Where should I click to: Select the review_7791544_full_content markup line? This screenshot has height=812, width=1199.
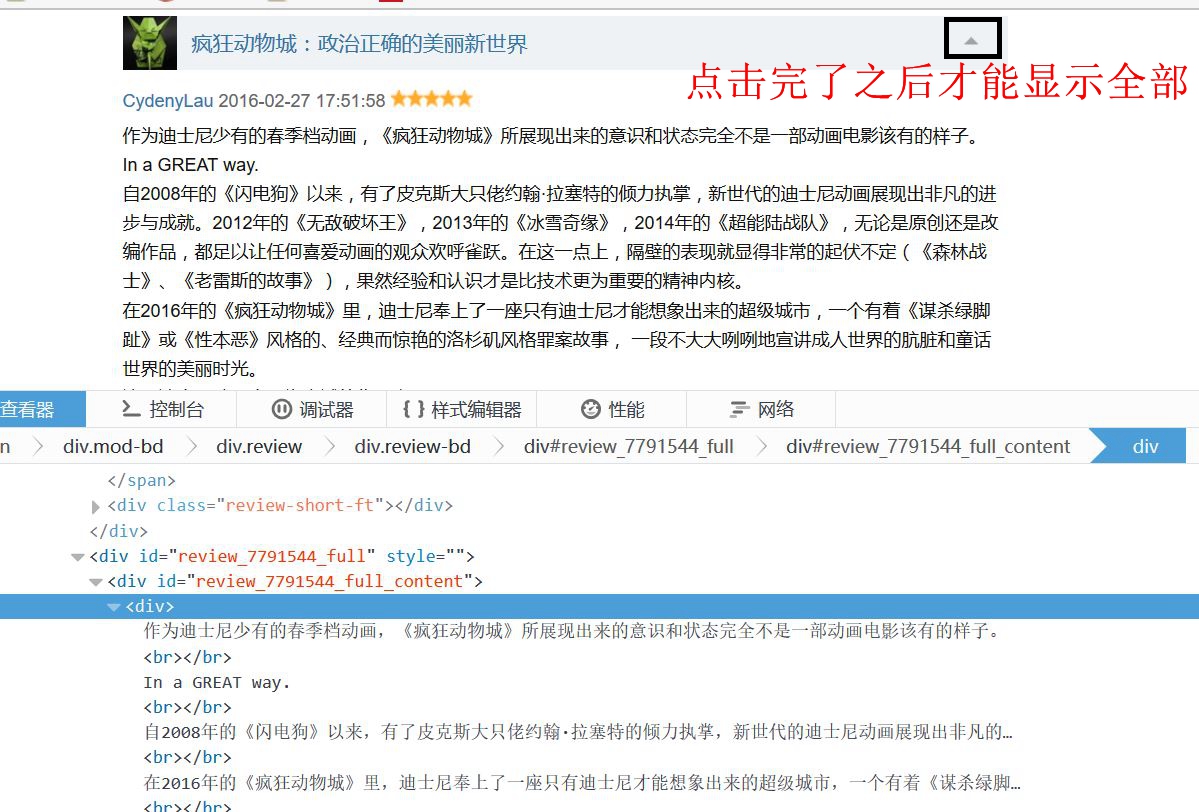[x=295, y=582]
